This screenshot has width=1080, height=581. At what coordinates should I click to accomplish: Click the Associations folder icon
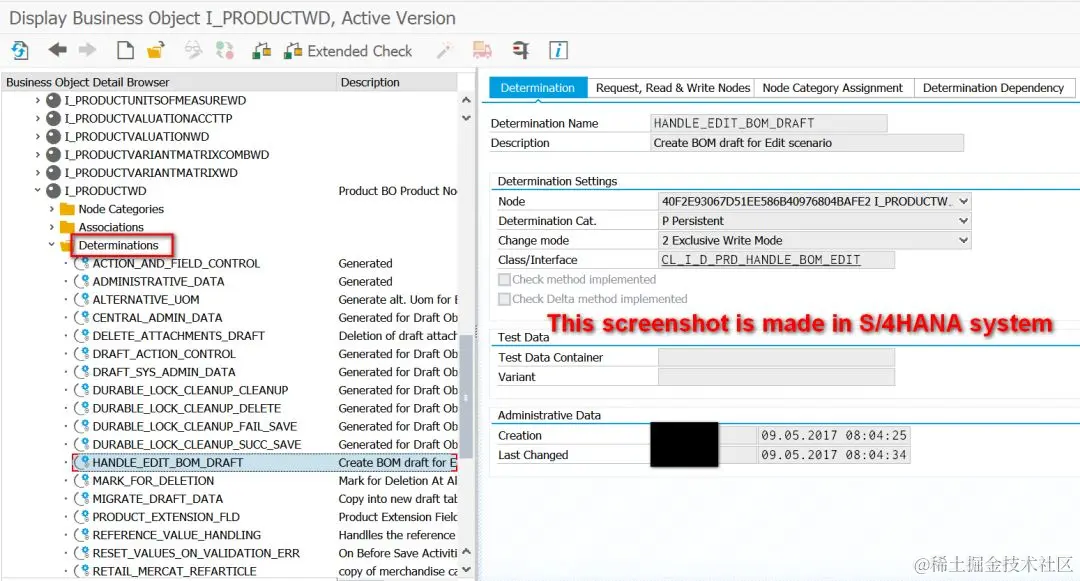(67, 227)
